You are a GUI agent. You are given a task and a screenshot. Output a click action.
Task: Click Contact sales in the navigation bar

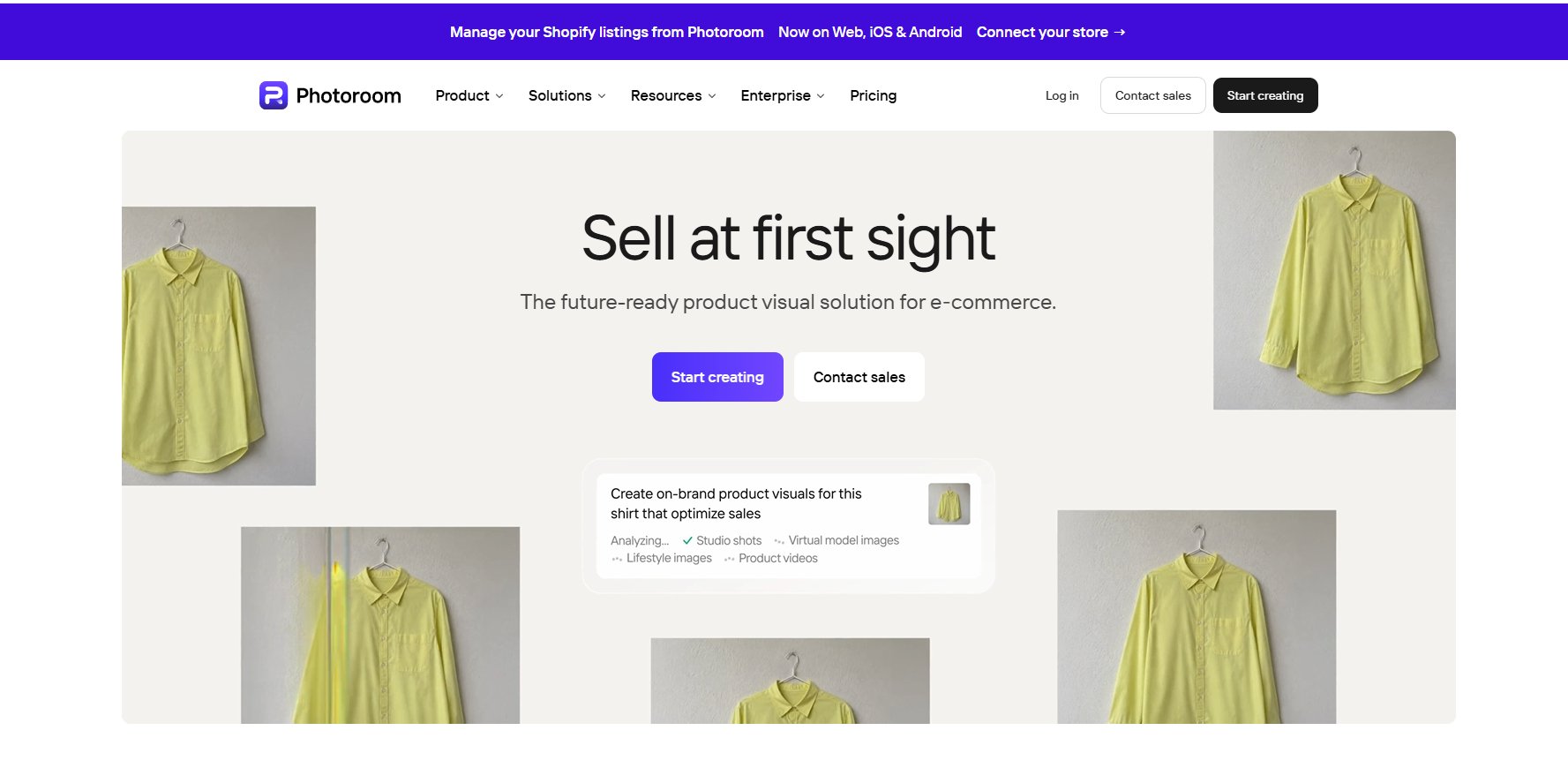click(x=1152, y=95)
